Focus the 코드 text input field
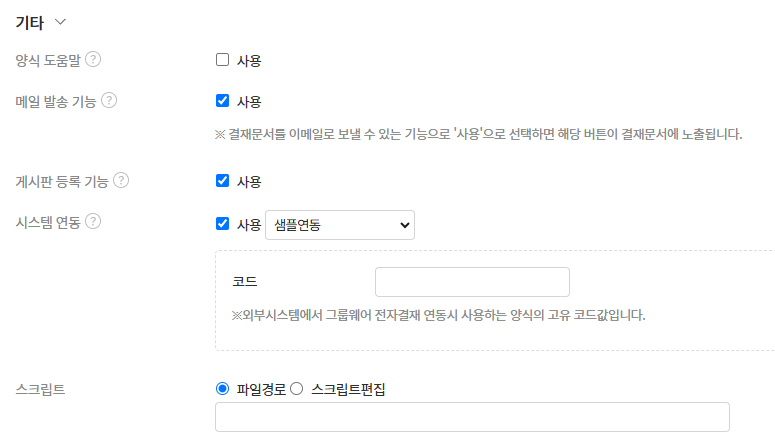 472,282
